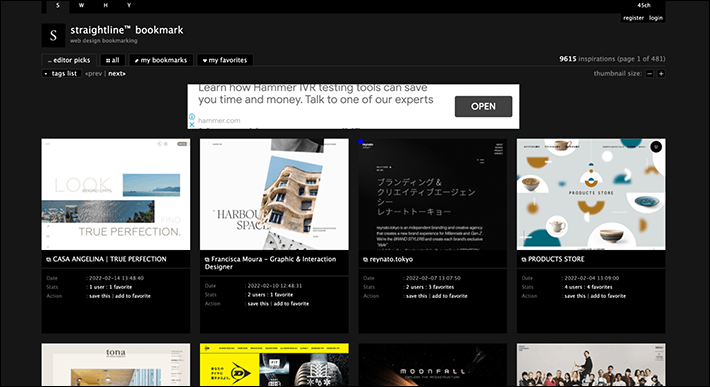Click the 45ch link
The image size is (710, 387).
(x=644, y=5)
